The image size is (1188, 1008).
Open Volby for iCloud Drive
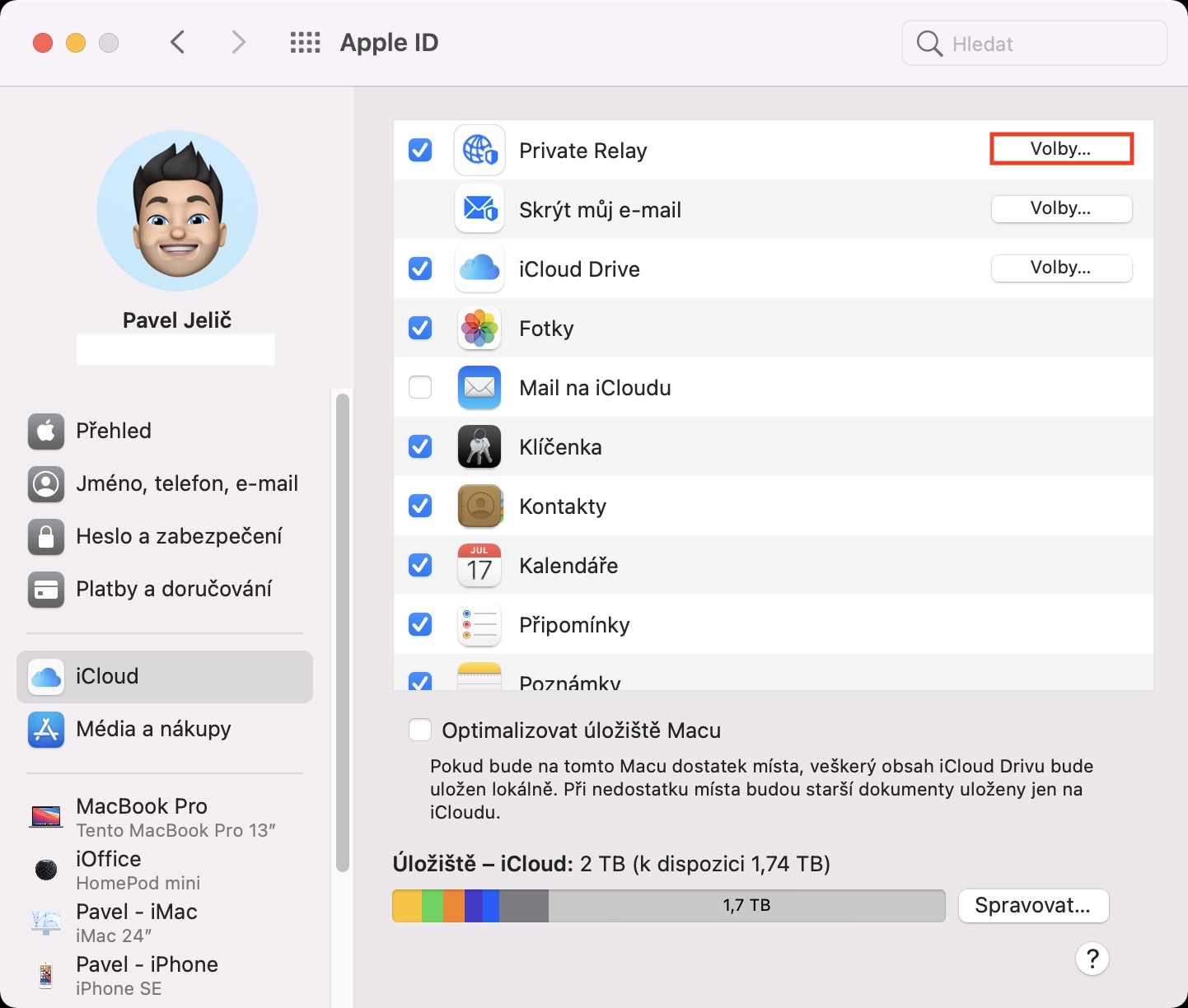pos(1061,268)
